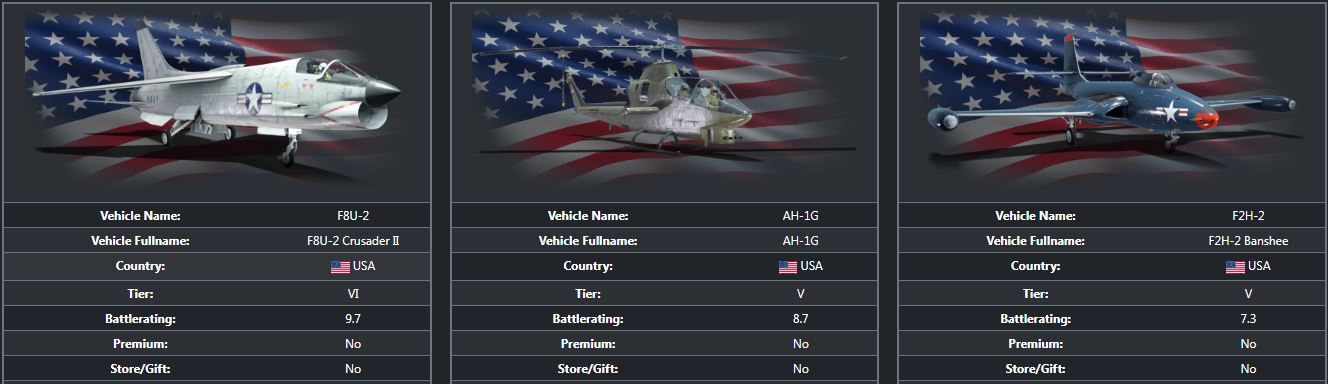Click USA flag icon in AH-1G card
This screenshot has height=384, width=1328.
(x=788, y=267)
